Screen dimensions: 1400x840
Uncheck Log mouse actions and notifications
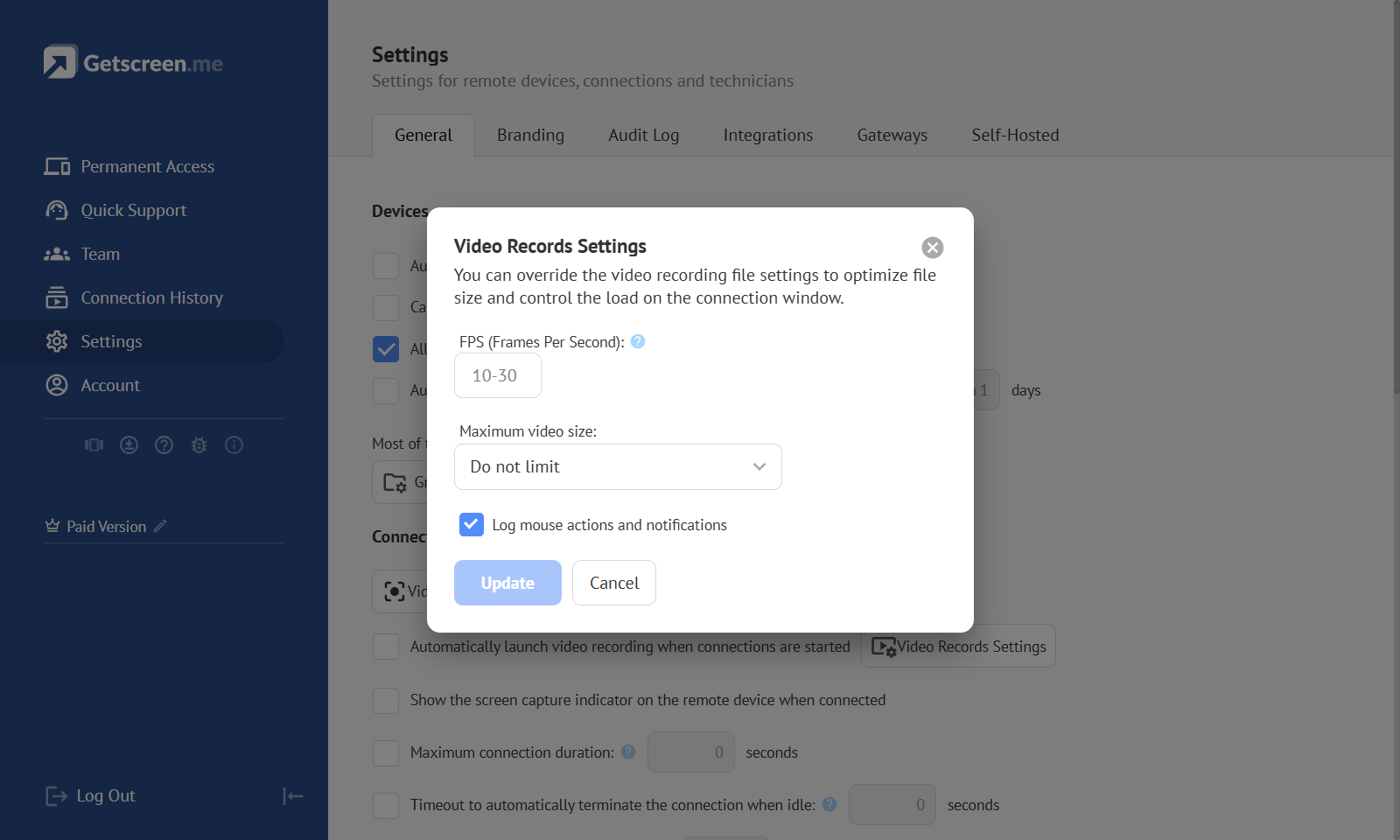click(x=472, y=524)
